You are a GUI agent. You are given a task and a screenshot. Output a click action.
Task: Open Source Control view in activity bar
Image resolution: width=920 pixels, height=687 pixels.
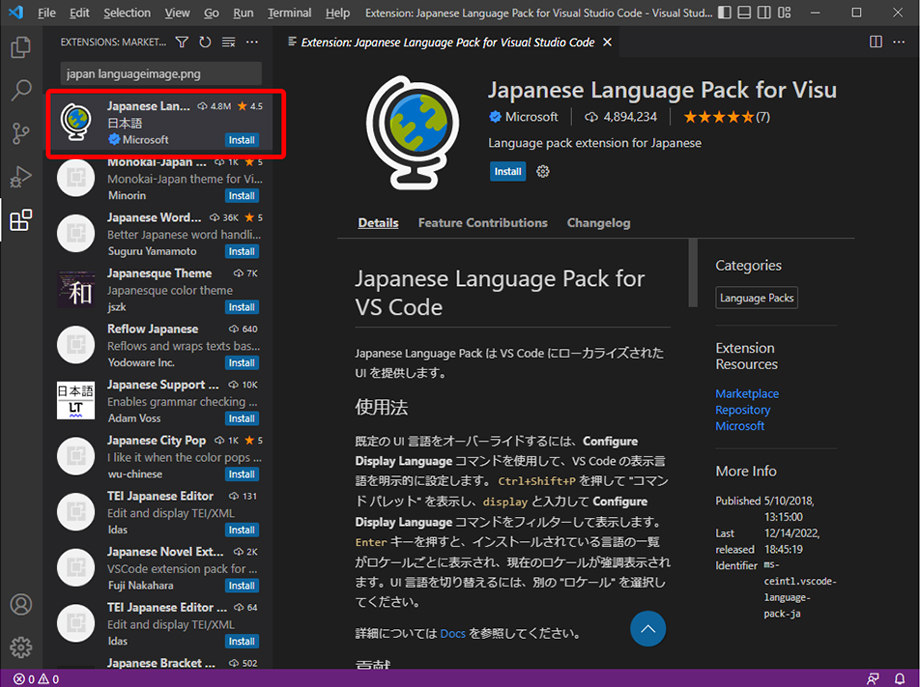click(21, 133)
